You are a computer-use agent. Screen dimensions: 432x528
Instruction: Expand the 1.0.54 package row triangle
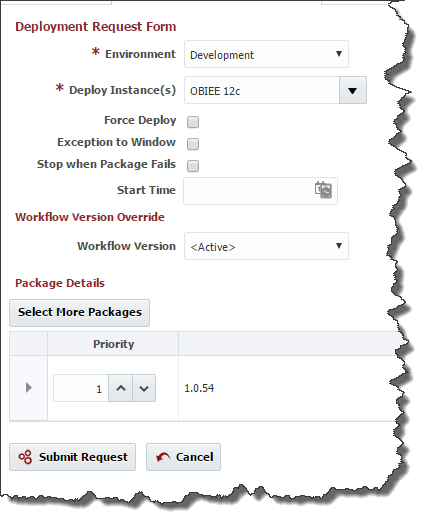(x=29, y=388)
